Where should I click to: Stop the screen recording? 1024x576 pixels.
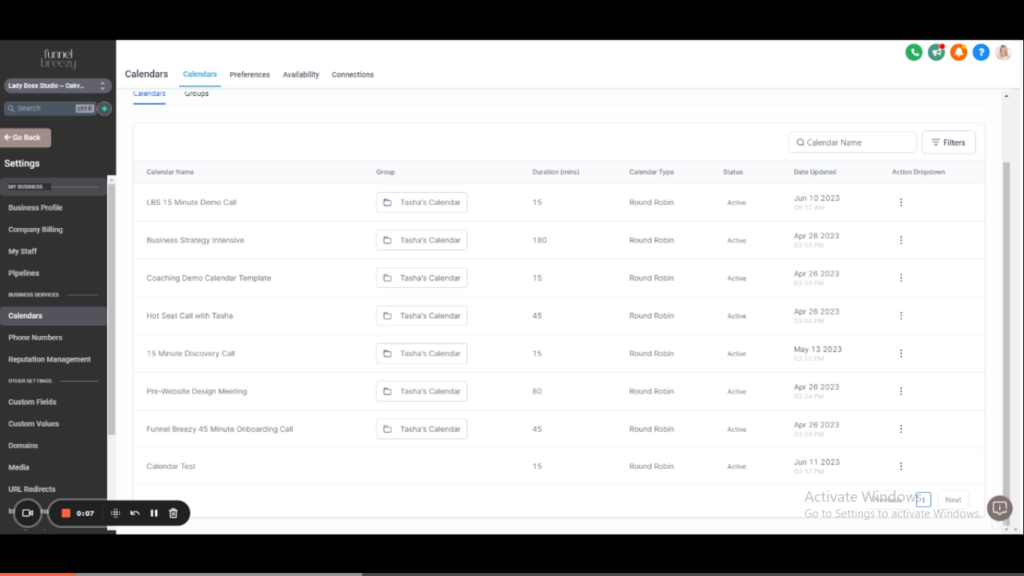click(x=66, y=513)
